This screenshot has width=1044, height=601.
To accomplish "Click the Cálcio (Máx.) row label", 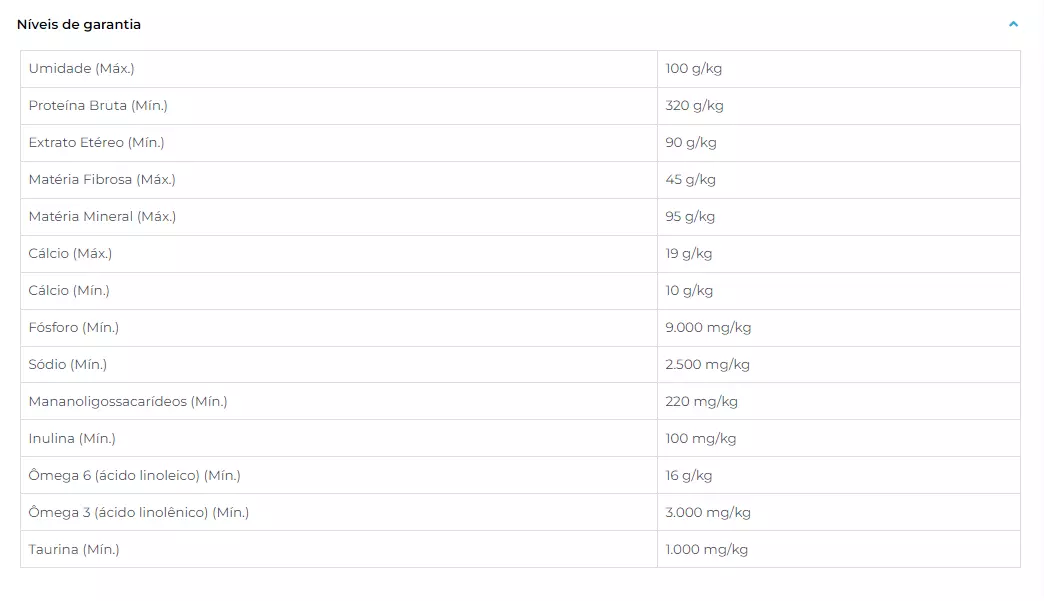I will pos(70,254).
